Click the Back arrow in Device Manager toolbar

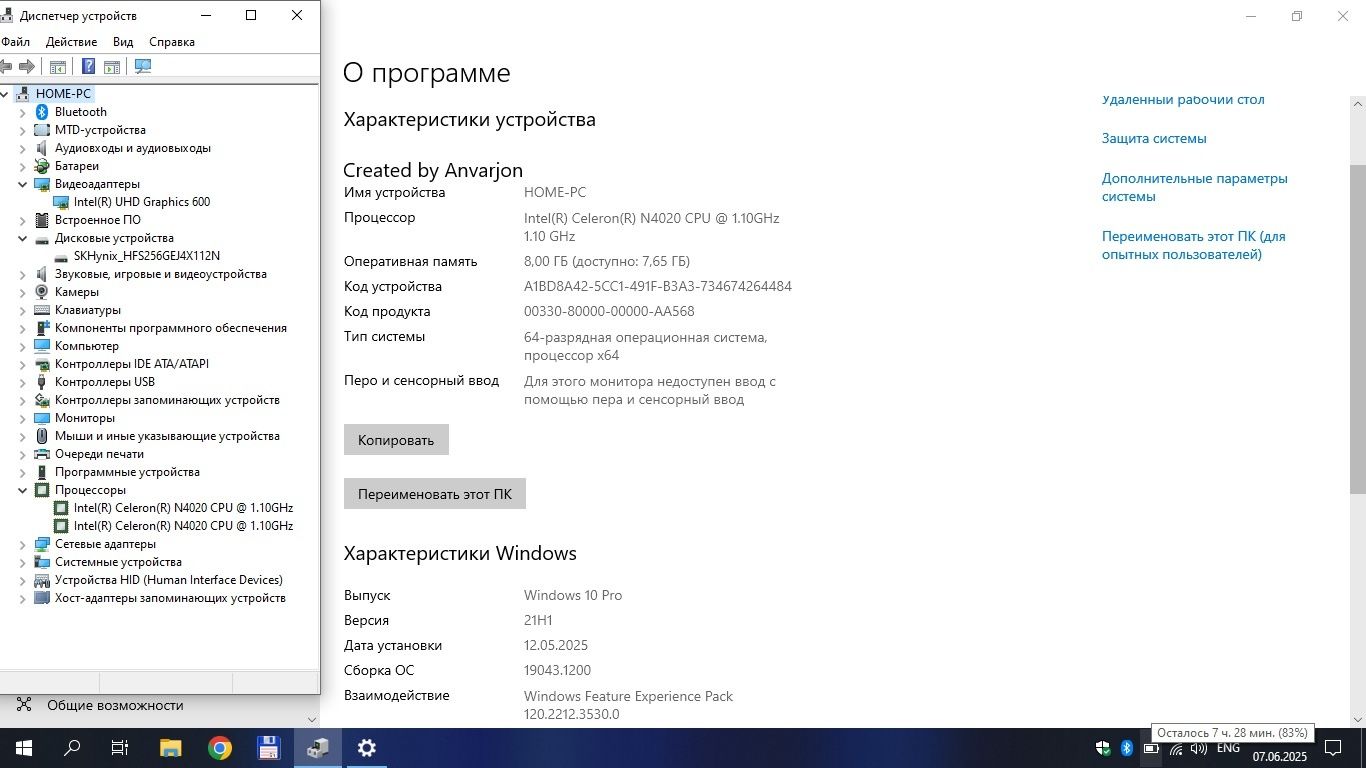pyautogui.click(x=6, y=66)
